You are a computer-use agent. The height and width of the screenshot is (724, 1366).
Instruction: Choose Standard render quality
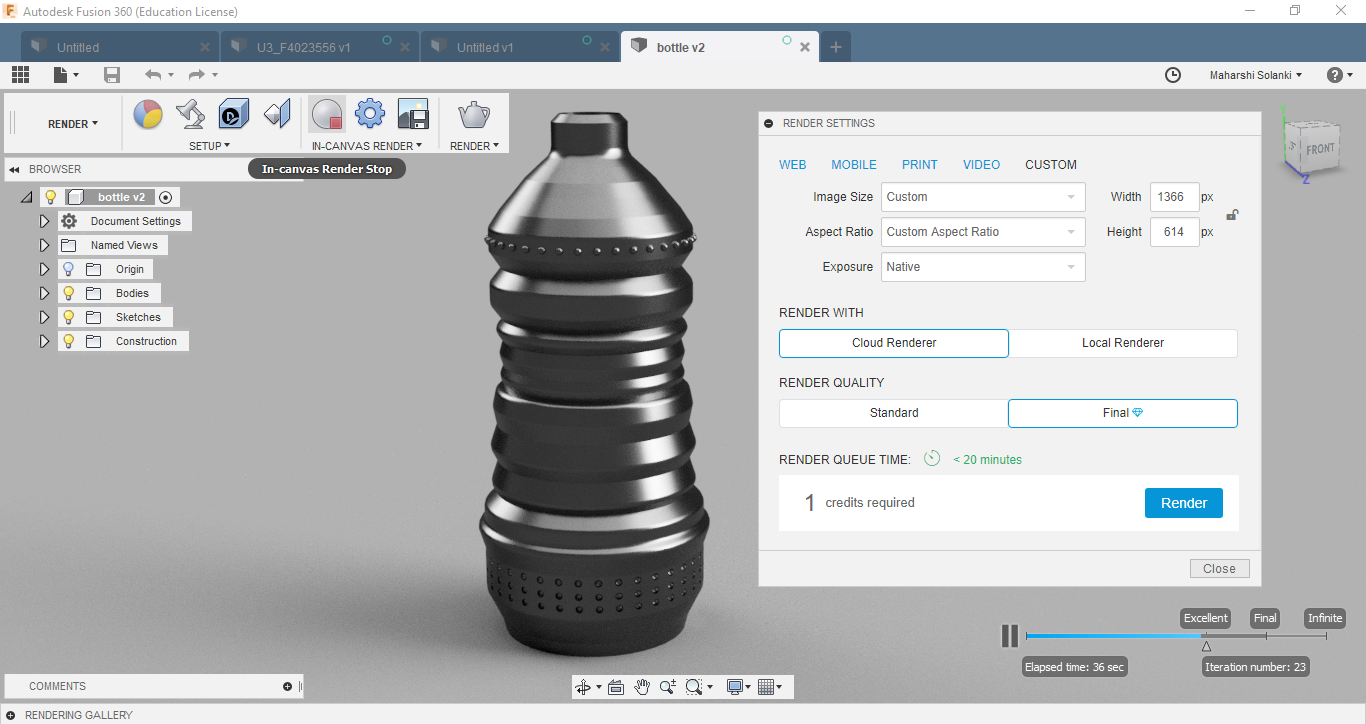pos(894,413)
